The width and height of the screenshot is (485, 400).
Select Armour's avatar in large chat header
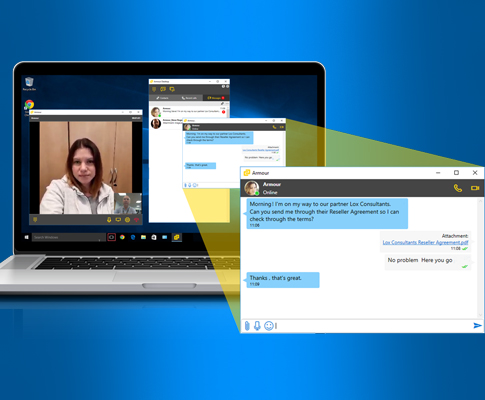click(252, 188)
